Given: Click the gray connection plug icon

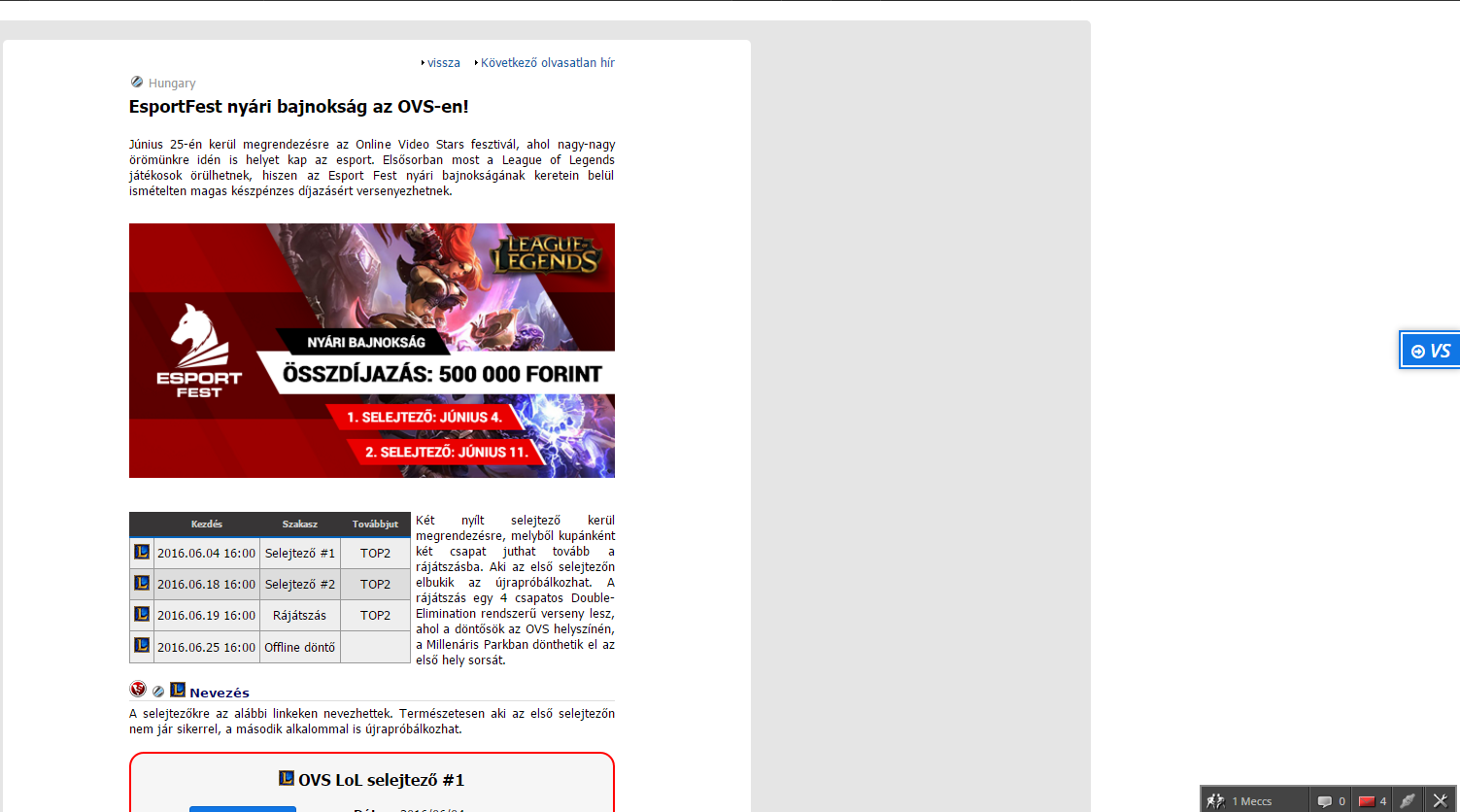Looking at the screenshot, I should click(1408, 800).
